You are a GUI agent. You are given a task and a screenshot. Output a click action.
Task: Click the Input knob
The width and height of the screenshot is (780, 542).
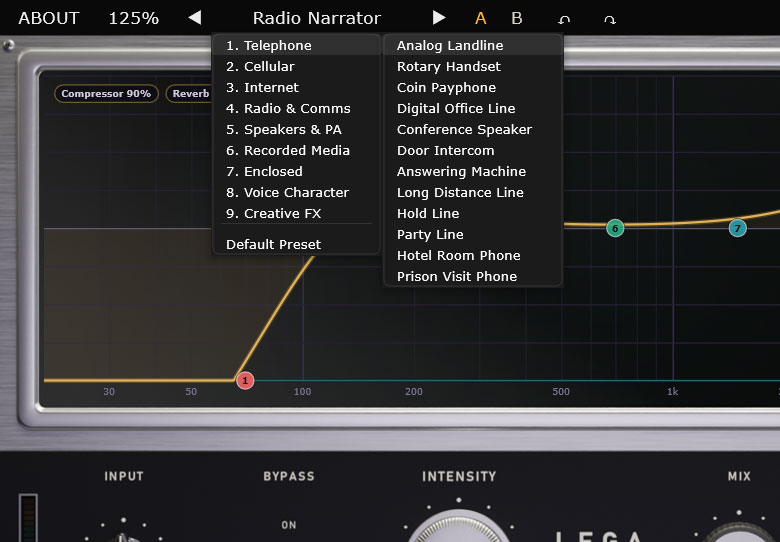coord(123,538)
